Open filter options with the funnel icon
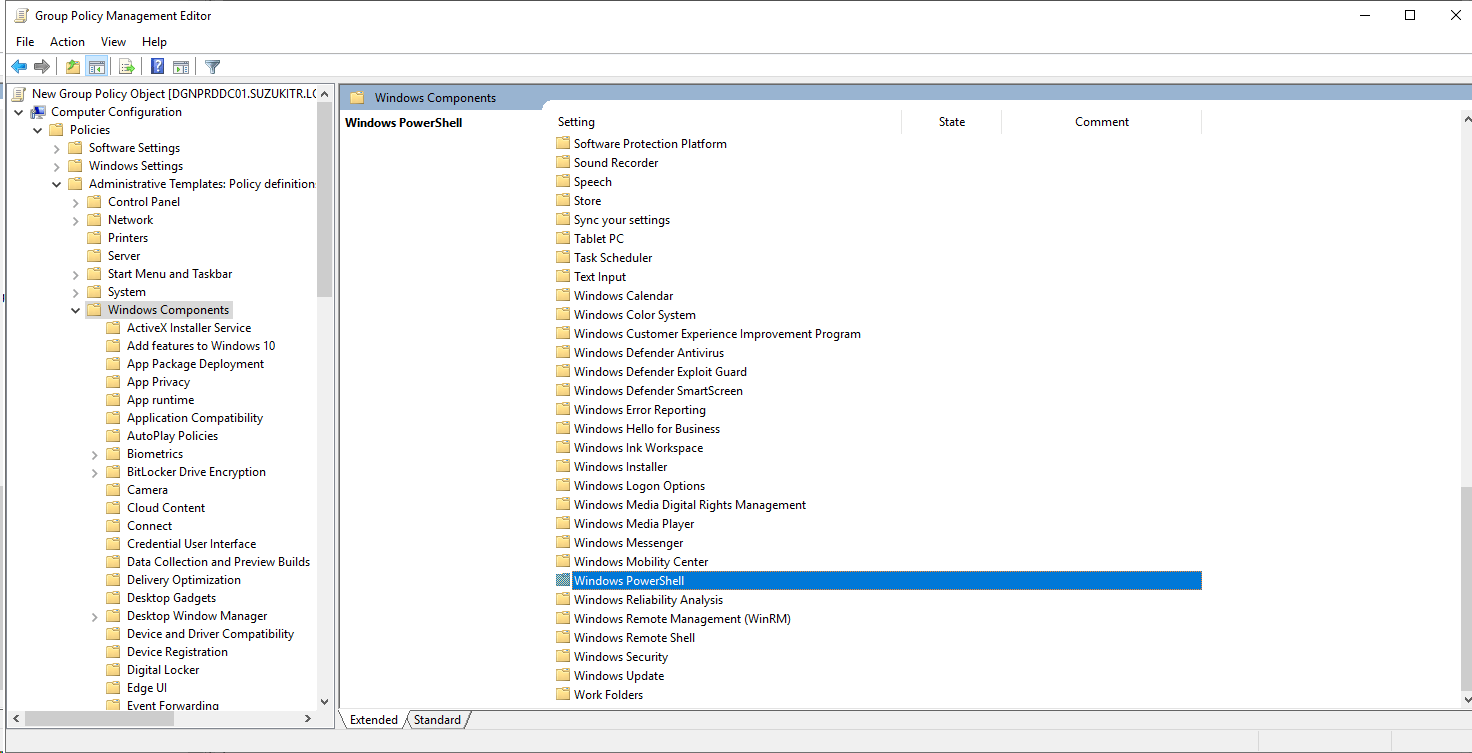The image size is (1472, 753). (211, 66)
